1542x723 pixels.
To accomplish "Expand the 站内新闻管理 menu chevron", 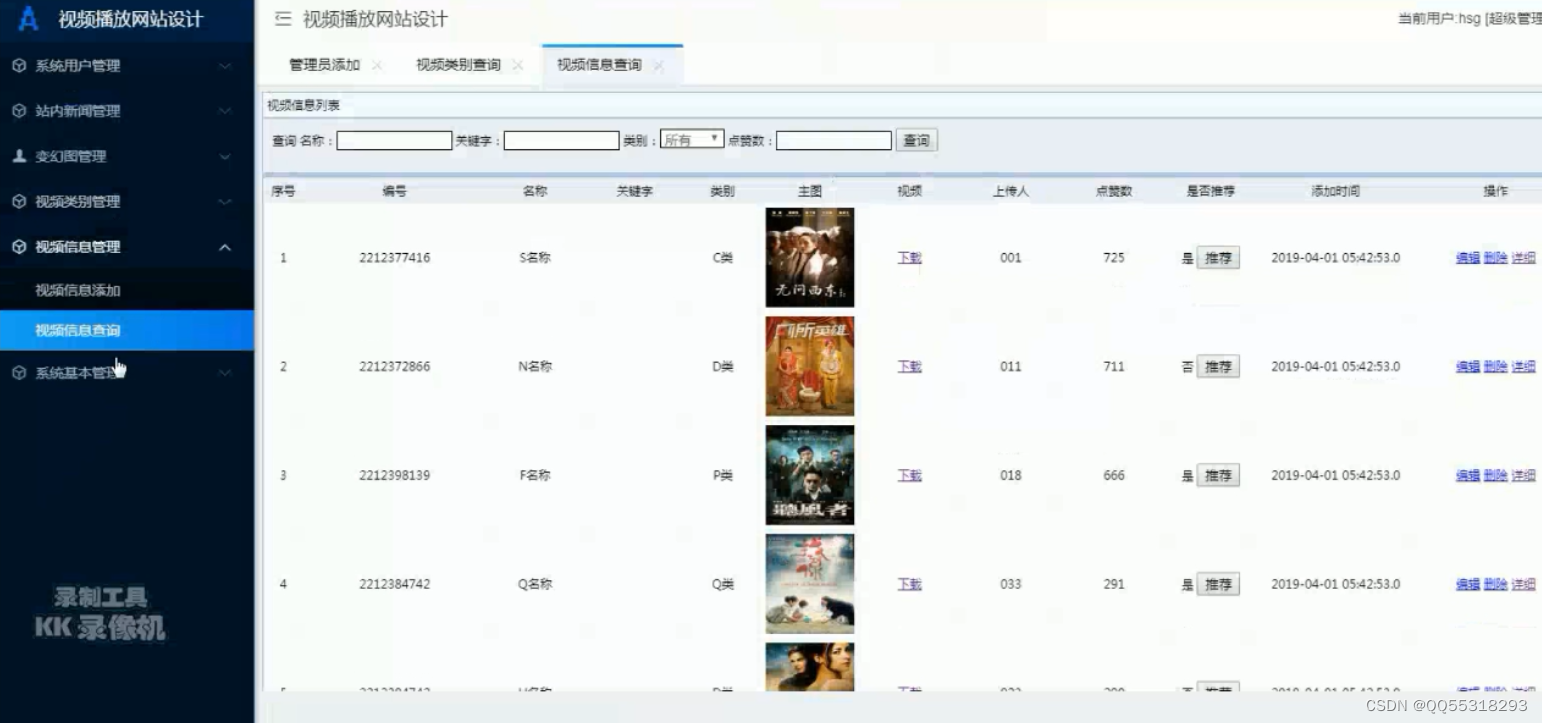I will coord(225,111).
